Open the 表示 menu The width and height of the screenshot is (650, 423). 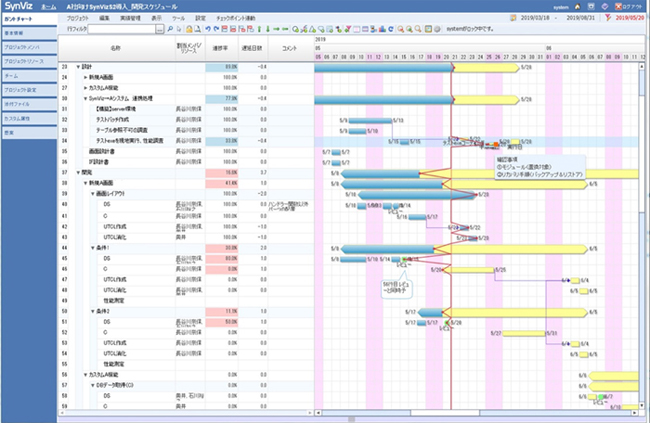158,18
